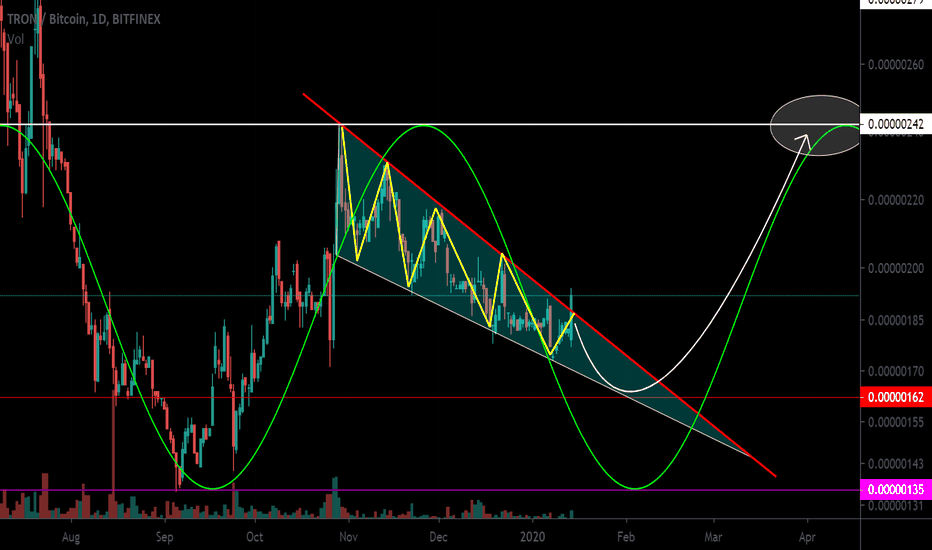Select the magenta 0.00000135 price label
The image size is (932, 550).
(x=896, y=490)
